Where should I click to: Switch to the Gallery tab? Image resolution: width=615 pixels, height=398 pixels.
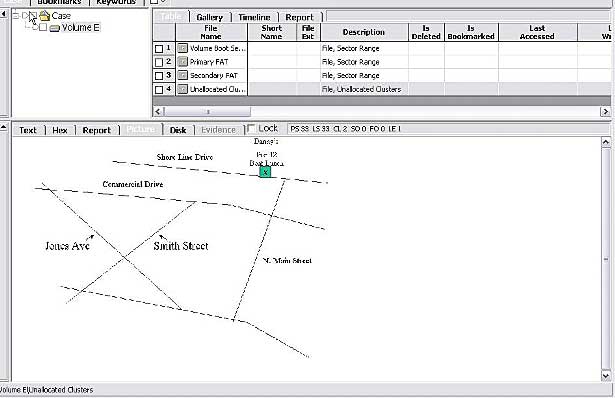209,17
